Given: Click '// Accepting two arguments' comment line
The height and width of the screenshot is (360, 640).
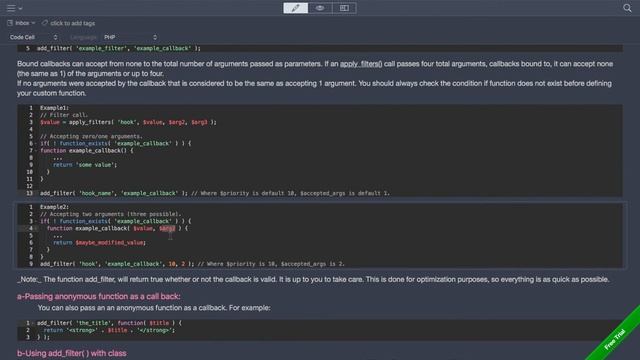Looking at the screenshot, I should pos(110,214).
